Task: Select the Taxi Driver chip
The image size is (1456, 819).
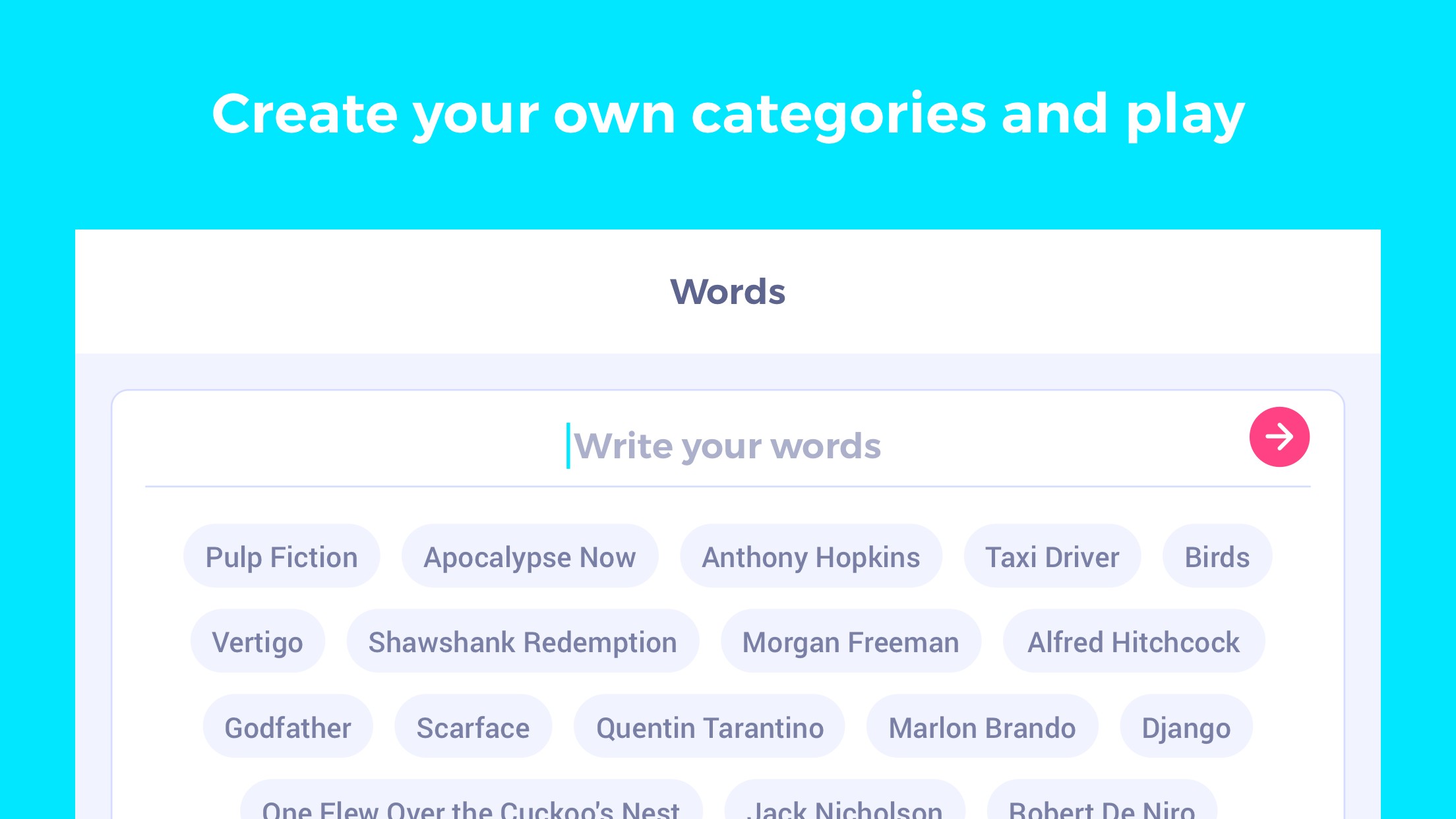Action: [x=1052, y=557]
